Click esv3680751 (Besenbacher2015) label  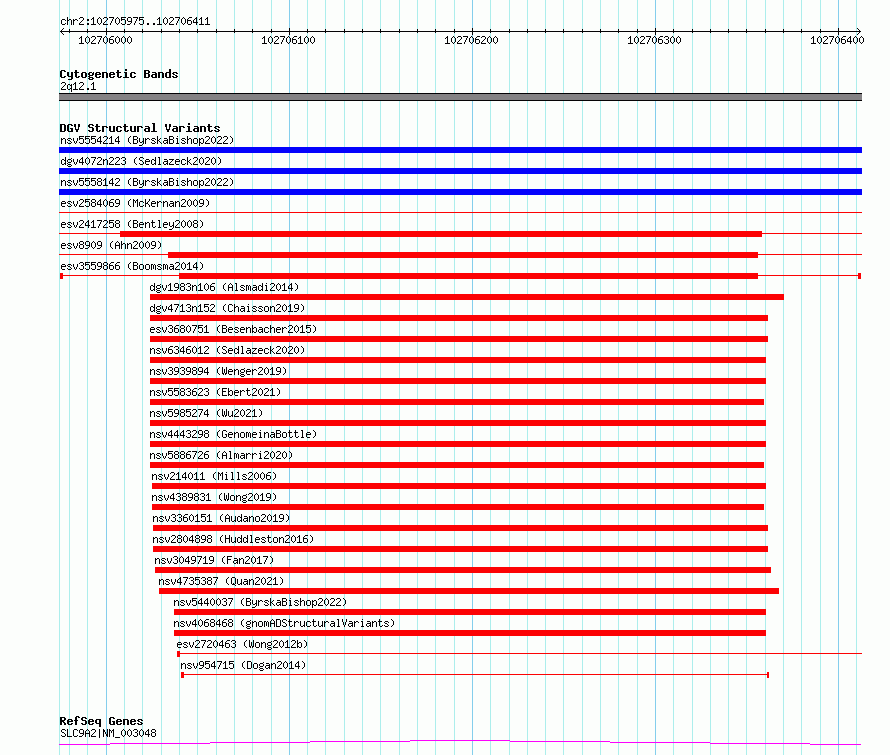tap(233, 329)
